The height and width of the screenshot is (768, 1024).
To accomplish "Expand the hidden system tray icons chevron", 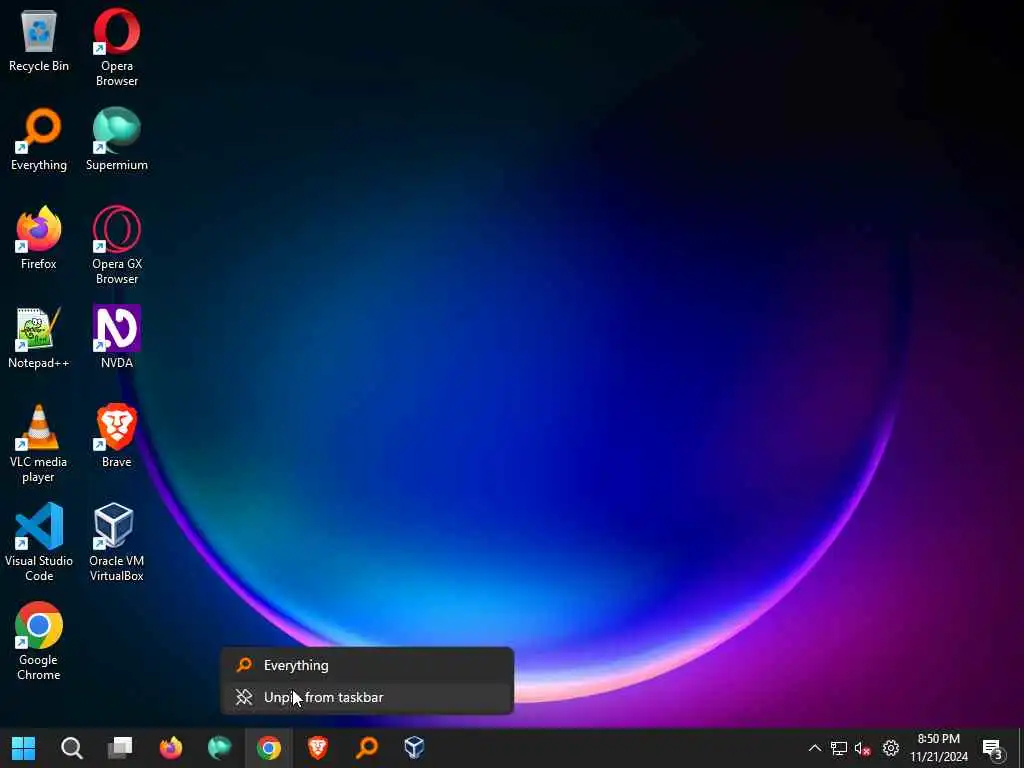I will 814,748.
